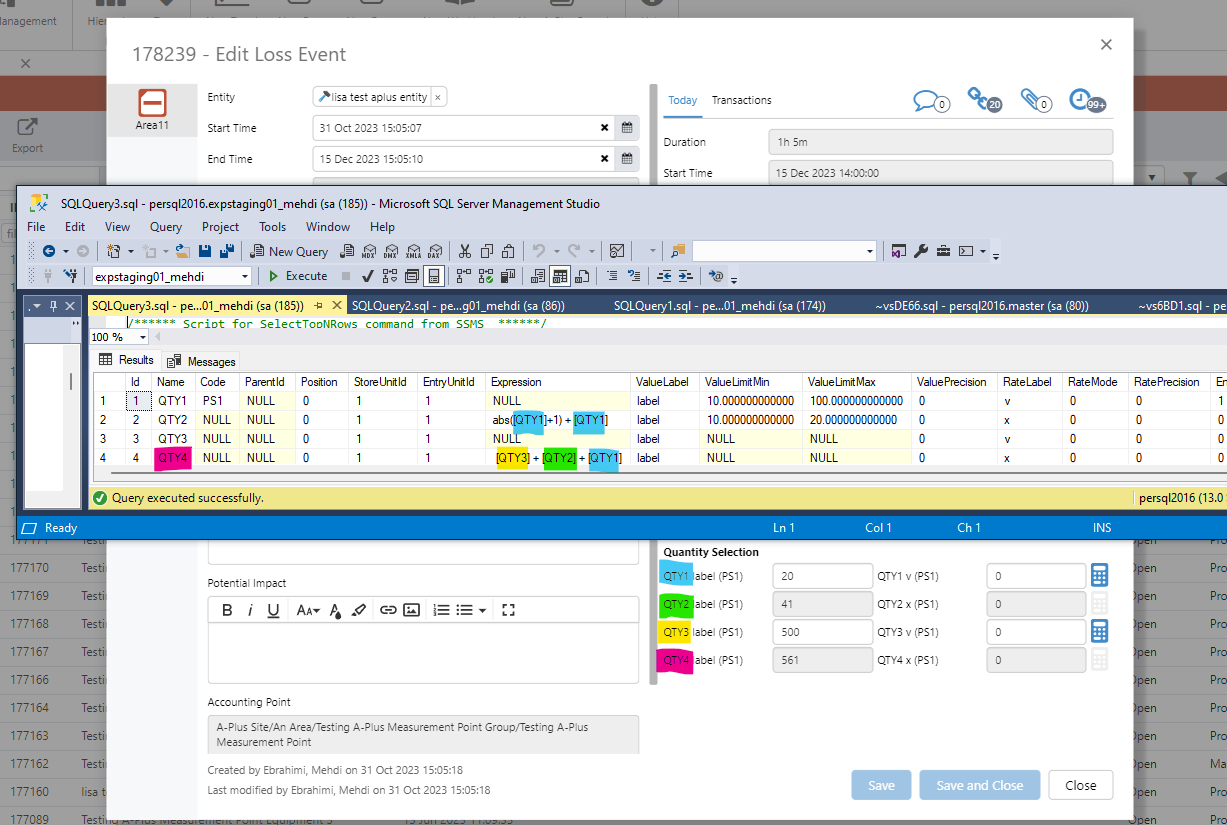Click New Query in the SSMS toolbar

coord(289,251)
